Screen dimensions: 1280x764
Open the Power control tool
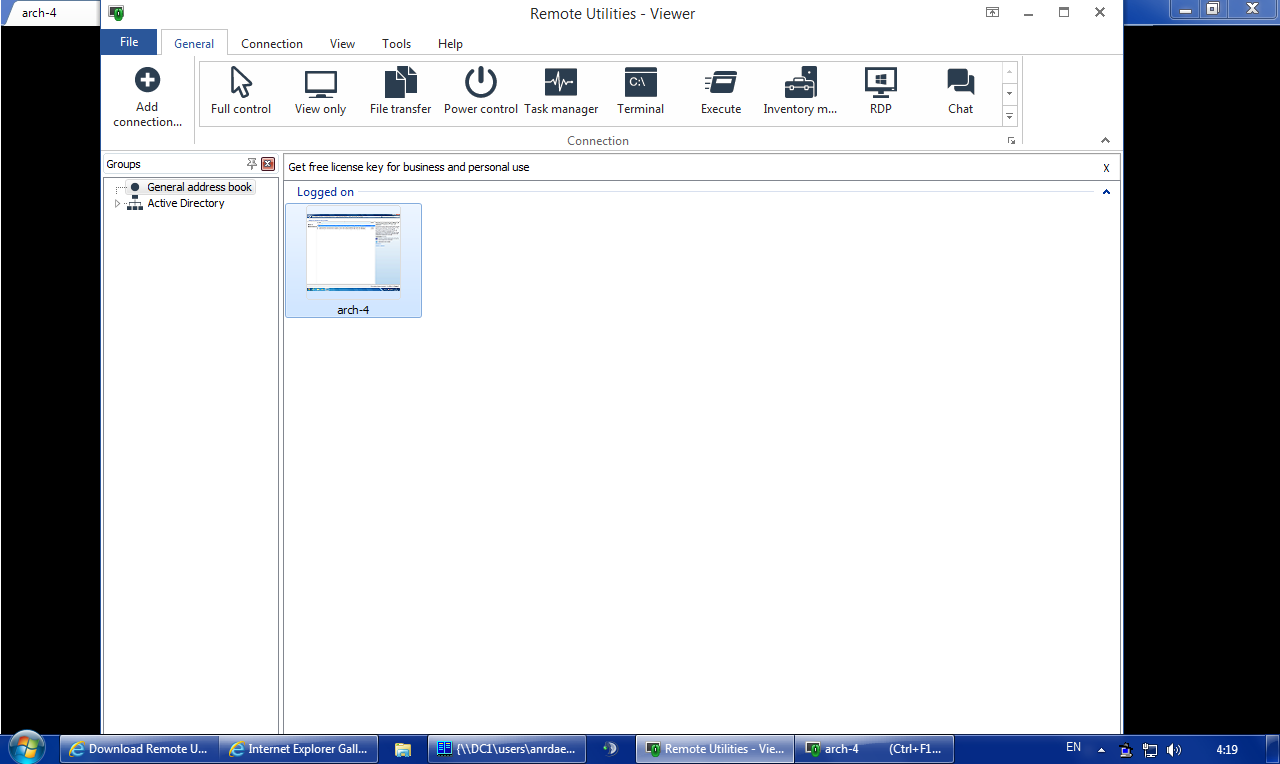tap(481, 92)
